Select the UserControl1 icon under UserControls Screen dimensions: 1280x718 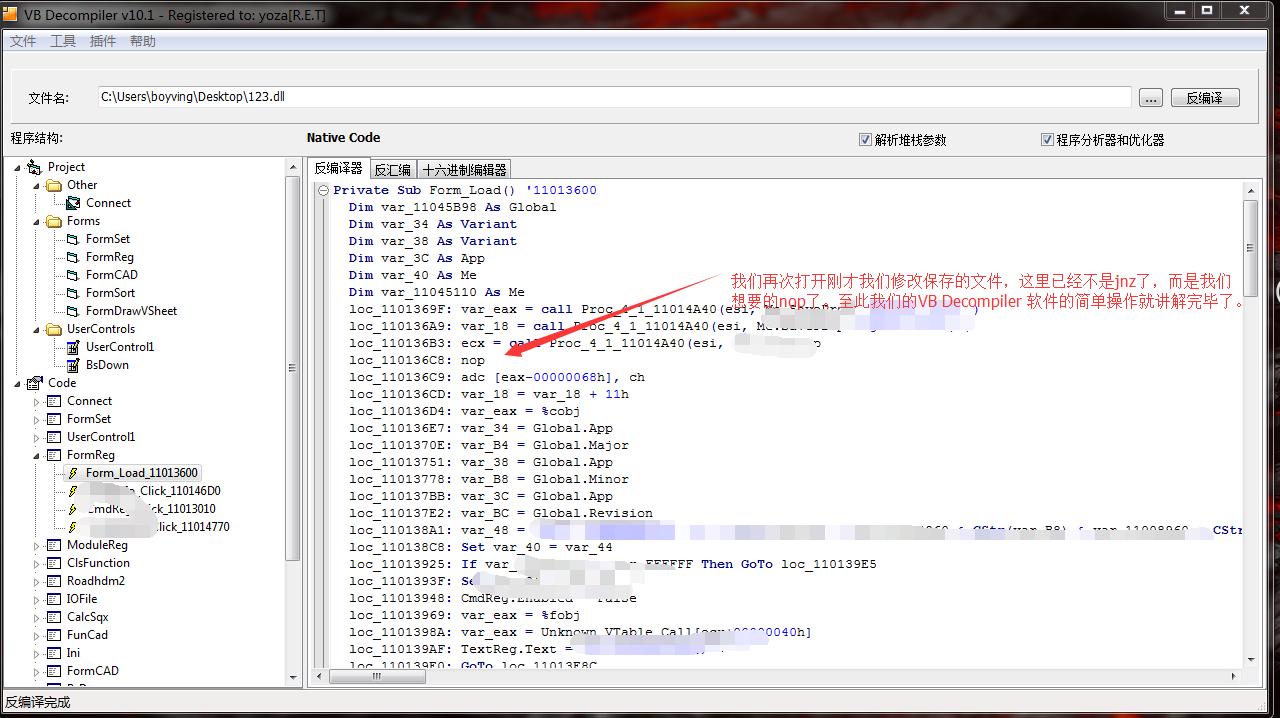(74, 347)
